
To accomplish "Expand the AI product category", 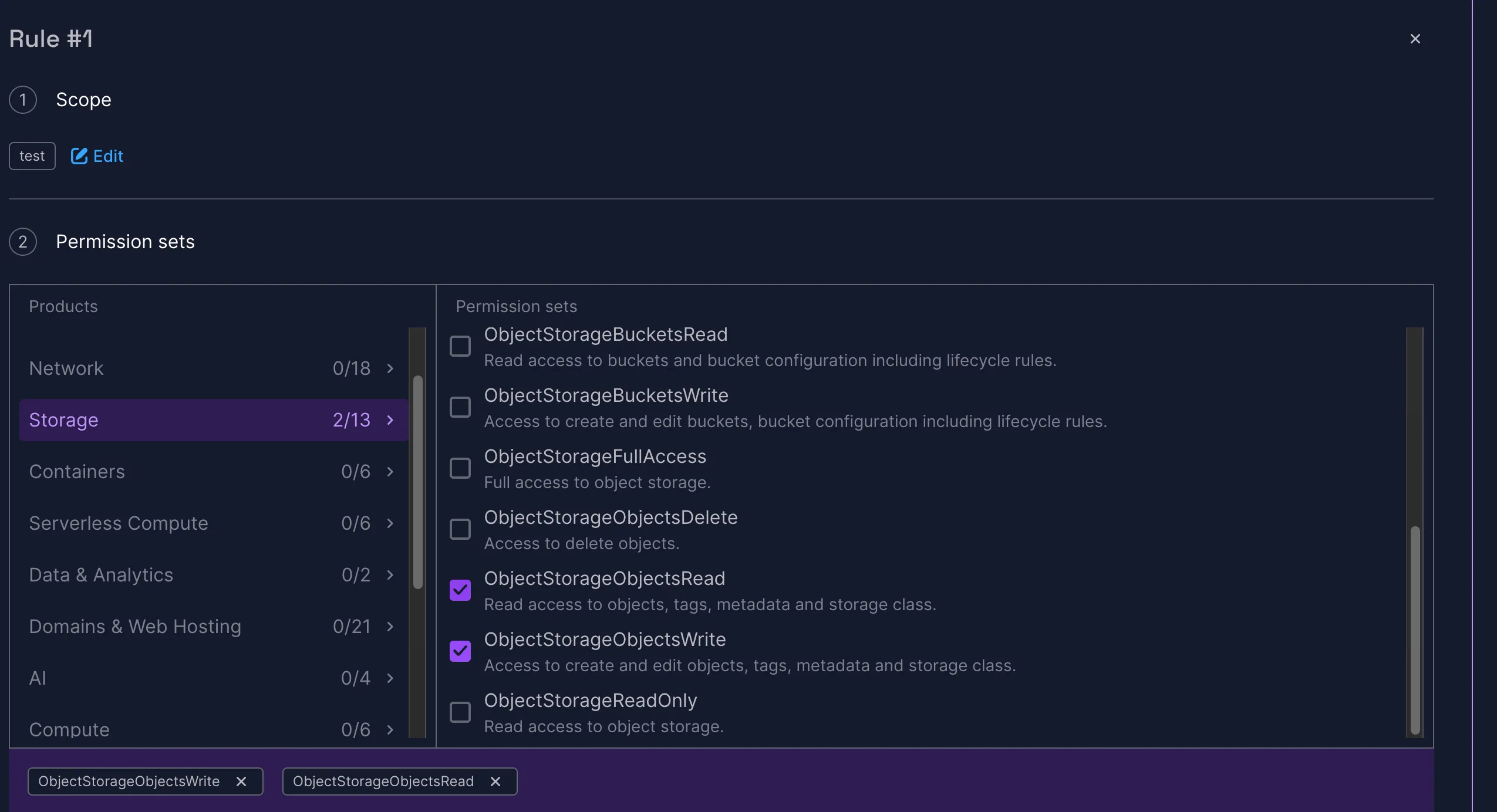I will 389,678.
